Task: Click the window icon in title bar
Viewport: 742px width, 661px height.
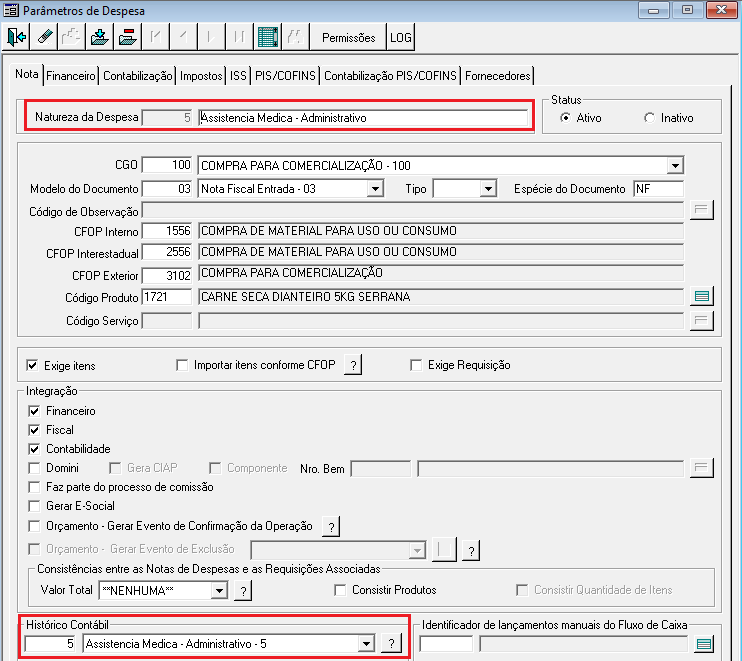Action: click(11, 10)
